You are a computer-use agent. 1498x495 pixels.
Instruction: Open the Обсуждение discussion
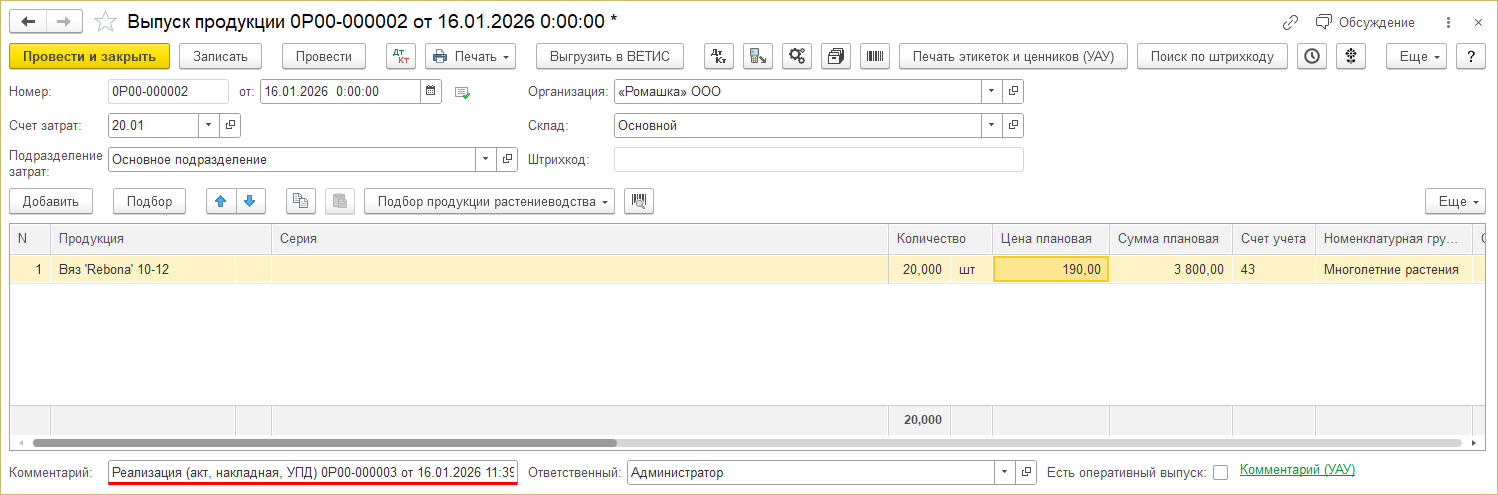[x=1365, y=22]
